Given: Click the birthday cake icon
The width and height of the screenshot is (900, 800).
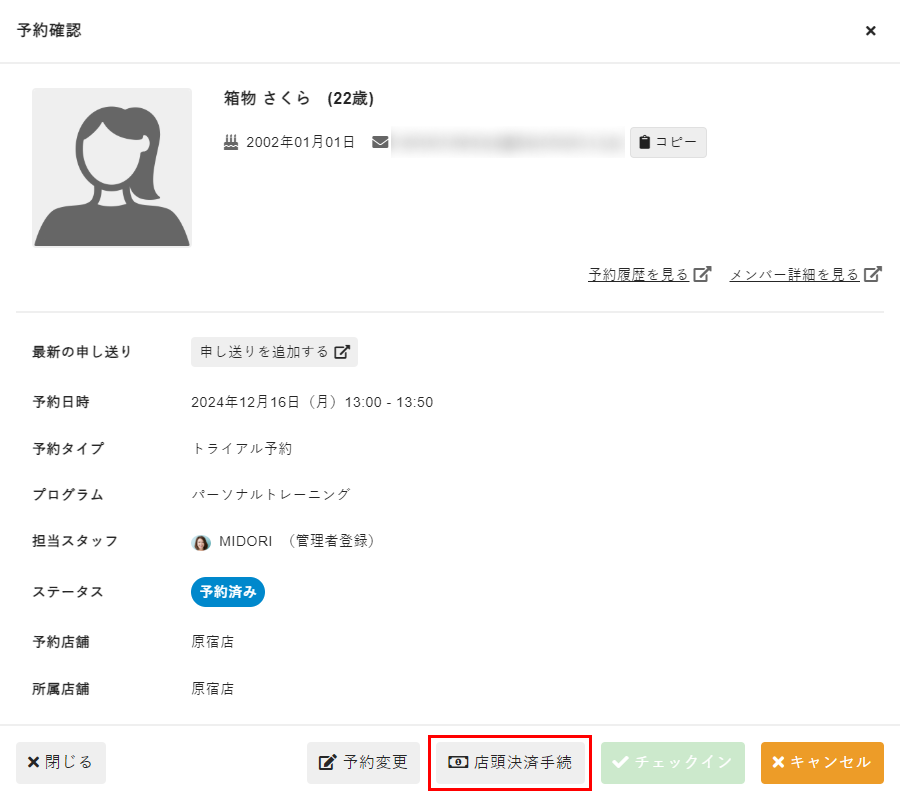Looking at the screenshot, I should pyautogui.click(x=231, y=142).
